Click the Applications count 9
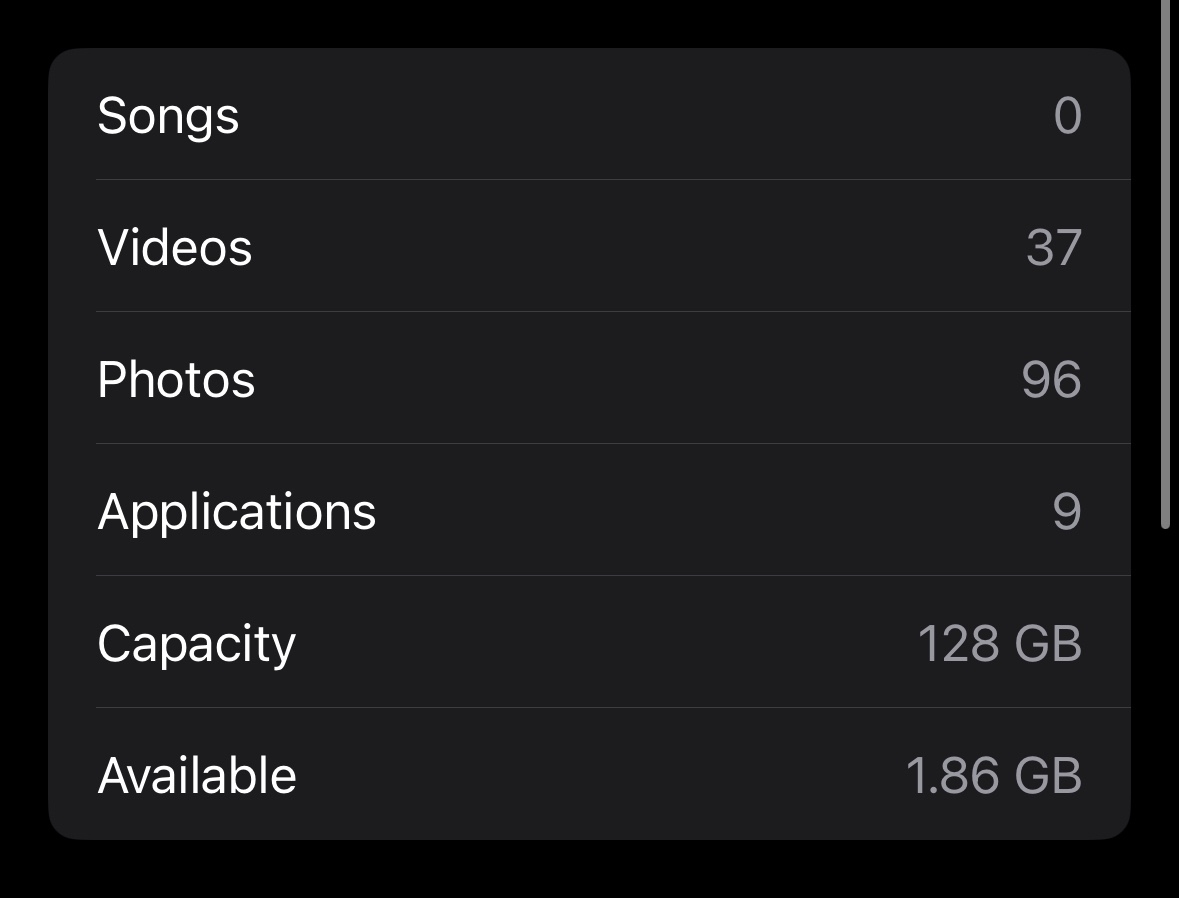Screen dimensions: 1179x898 (x=1066, y=512)
